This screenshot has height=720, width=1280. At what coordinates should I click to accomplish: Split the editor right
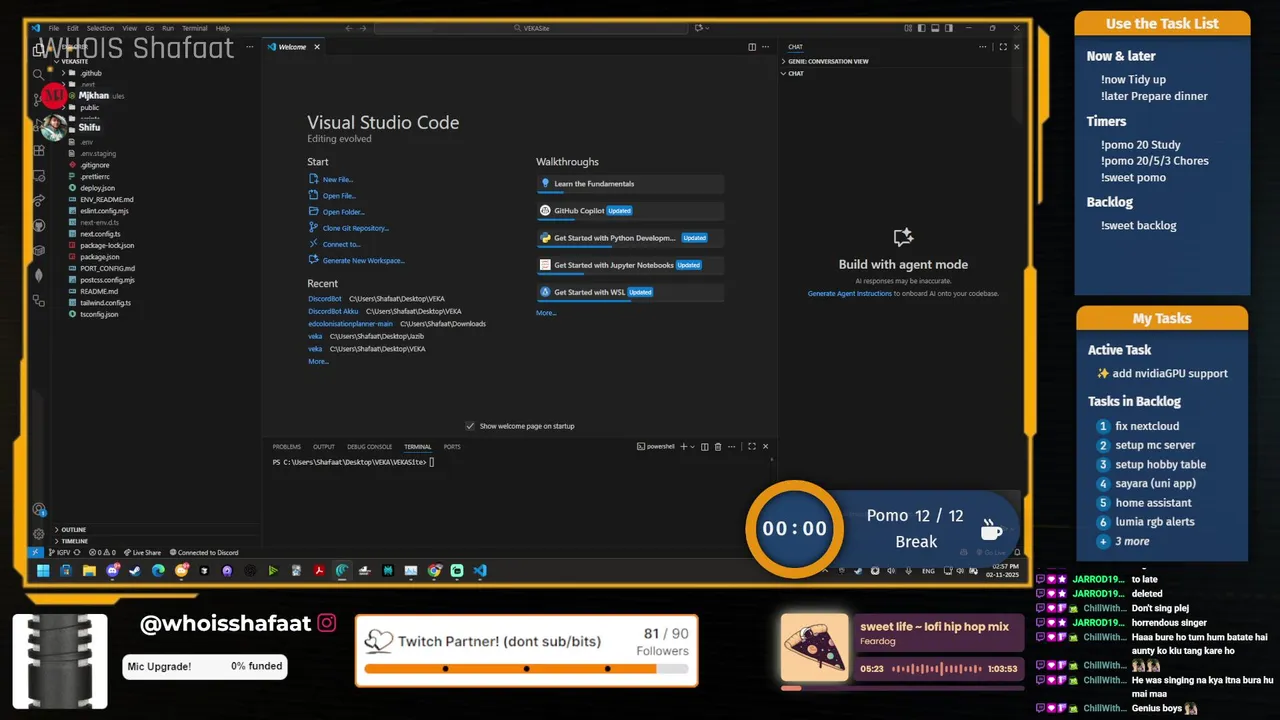coord(752,47)
